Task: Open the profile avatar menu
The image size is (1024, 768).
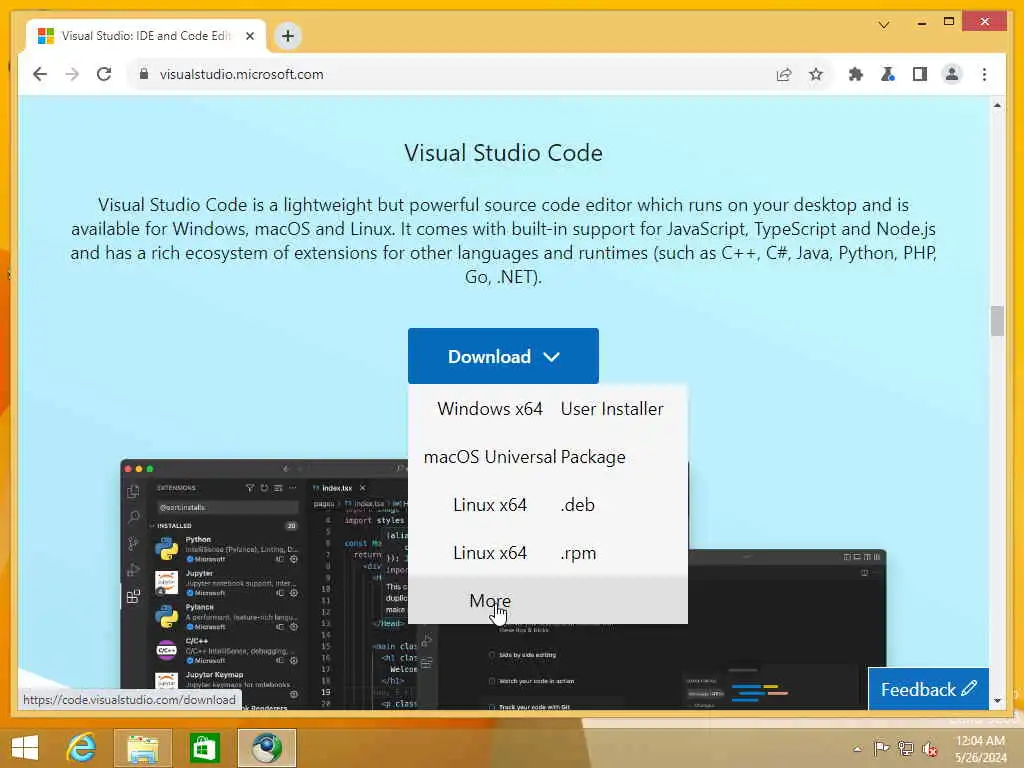Action: click(x=952, y=74)
